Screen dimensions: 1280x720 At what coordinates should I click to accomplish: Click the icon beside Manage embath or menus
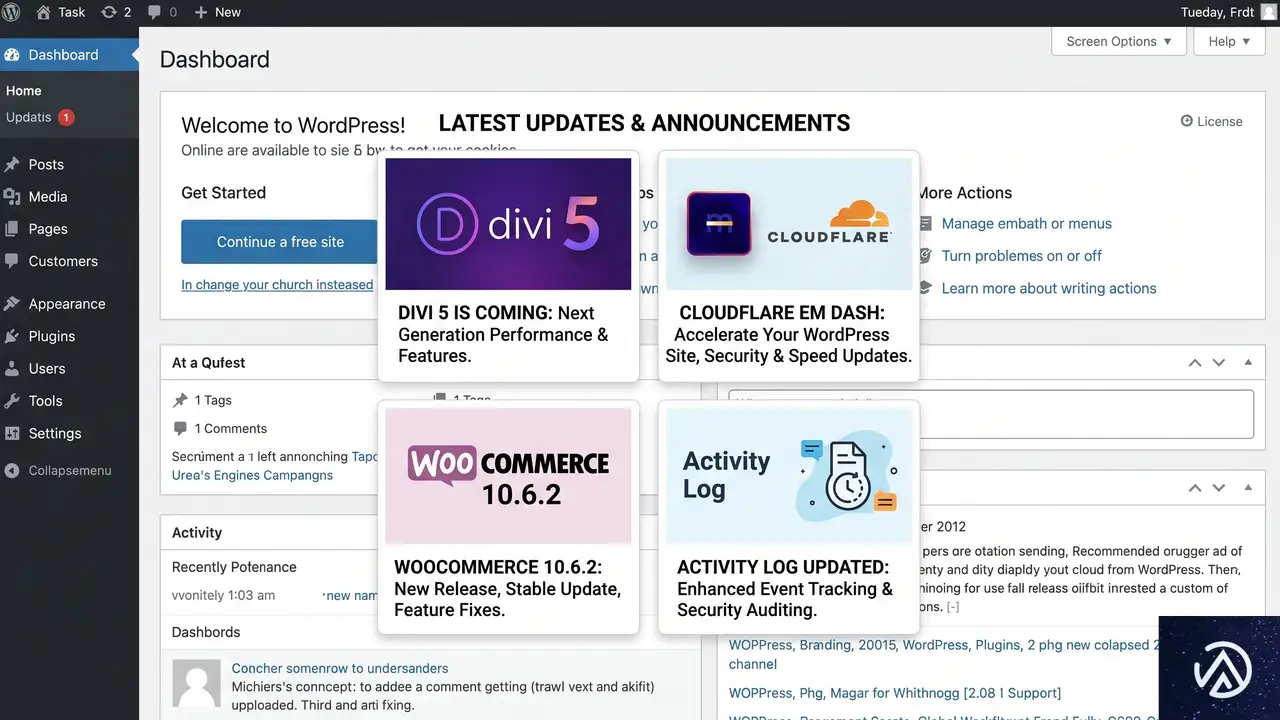[925, 224]
